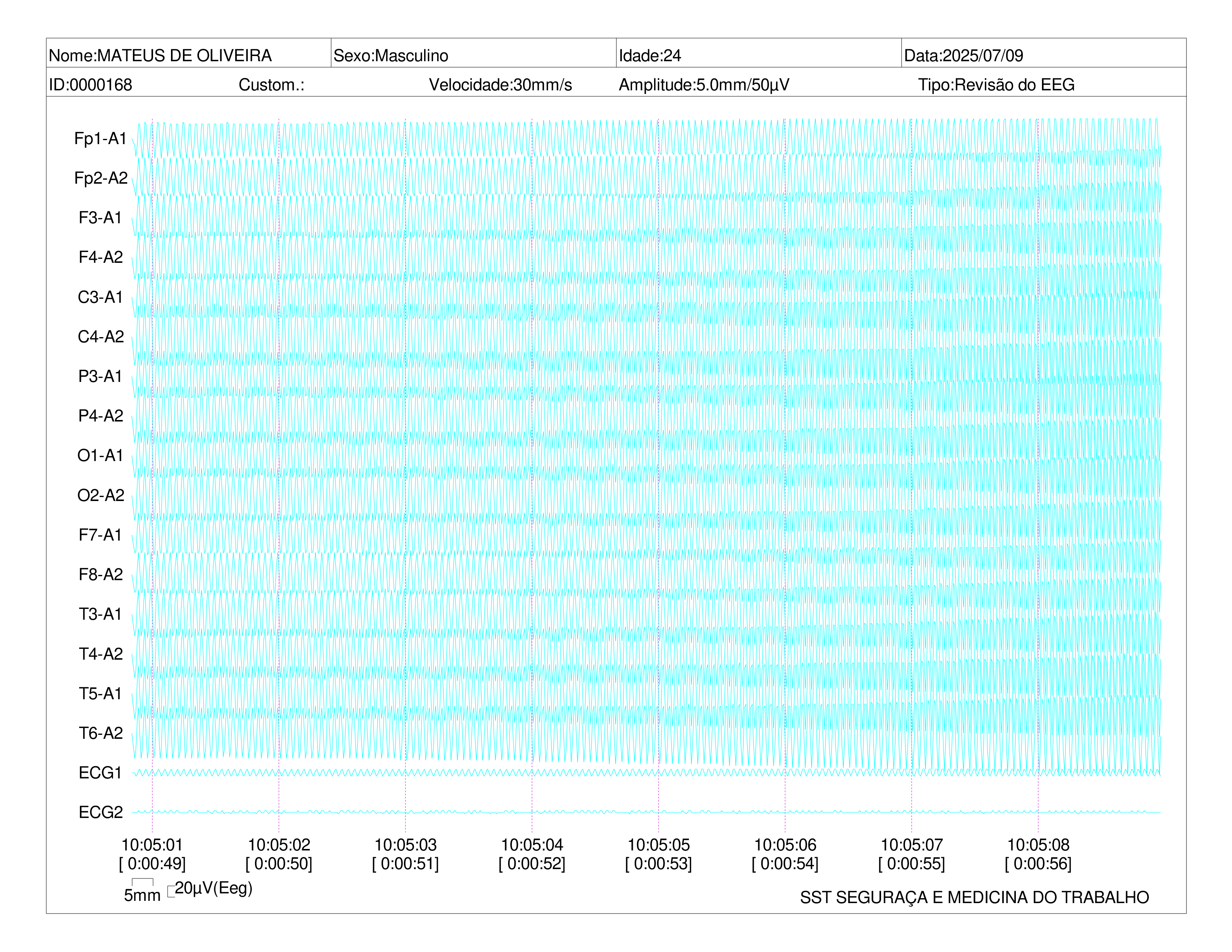Click the Amplitude:5.0mm/50µV value
1232x952 pixels.
point(704,85)
